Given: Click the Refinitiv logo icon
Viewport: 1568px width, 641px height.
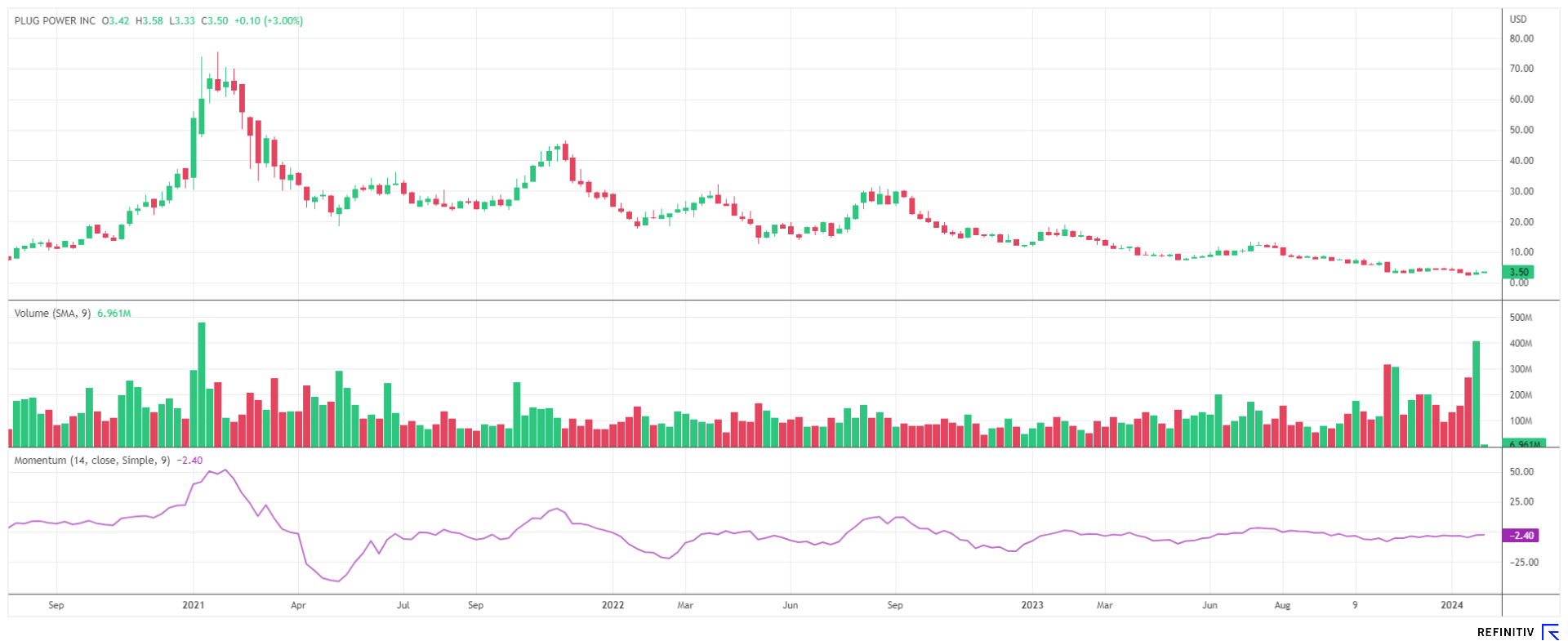Looking at the screenshot, I should [1549, 632].
